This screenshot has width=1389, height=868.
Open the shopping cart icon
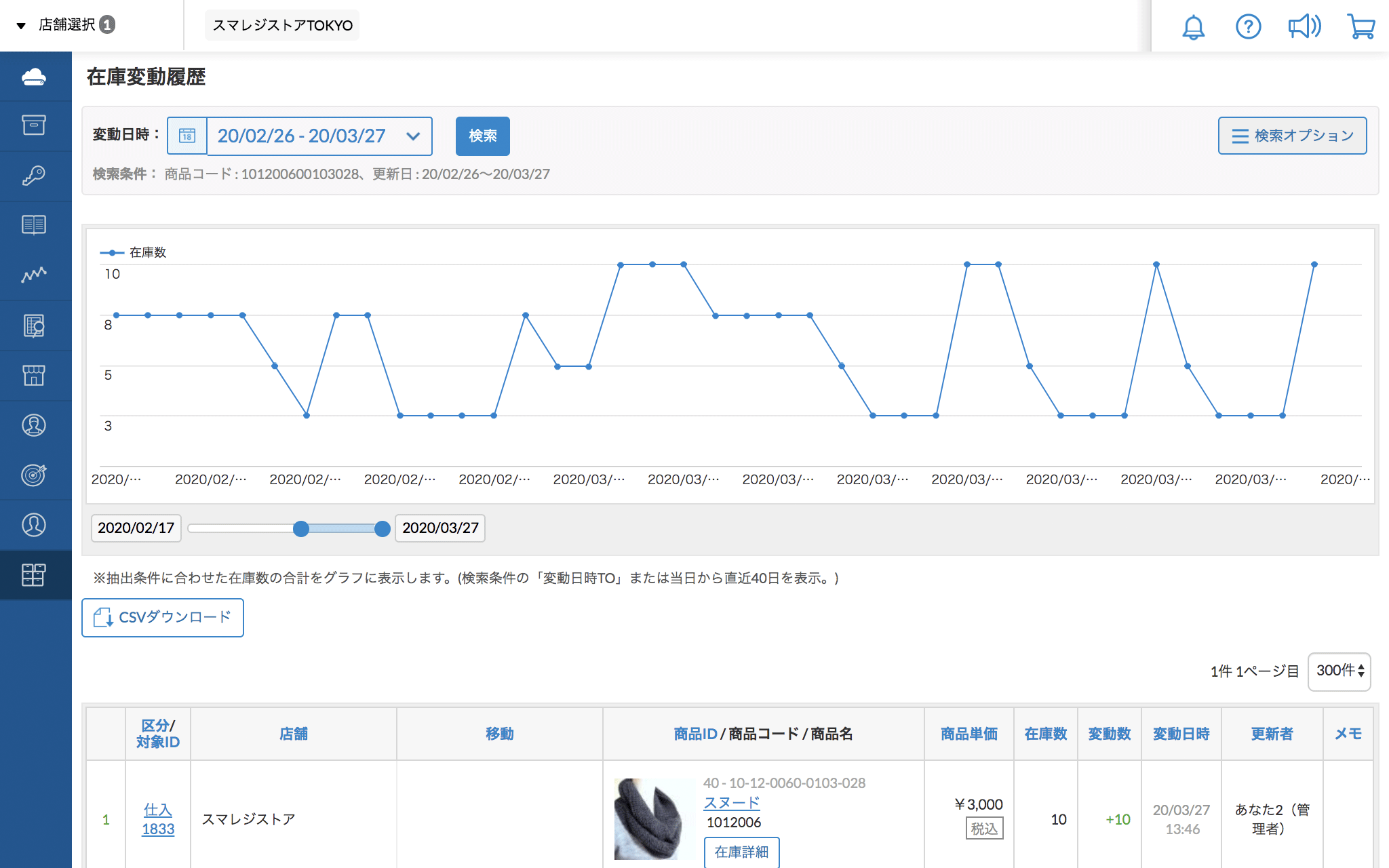(1361, 27)
